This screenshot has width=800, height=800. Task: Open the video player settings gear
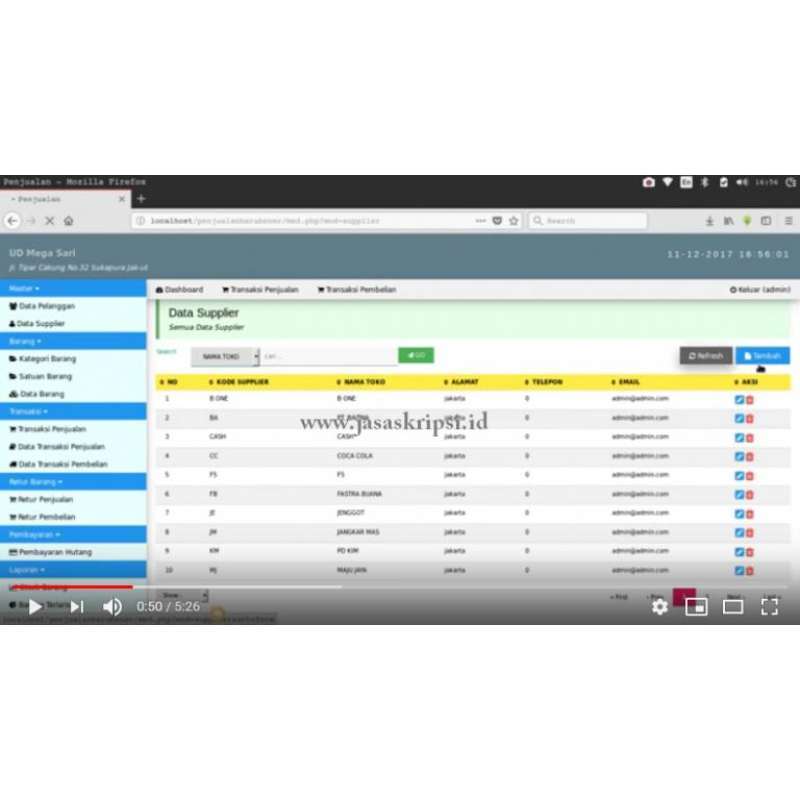[x=660, y=606]
